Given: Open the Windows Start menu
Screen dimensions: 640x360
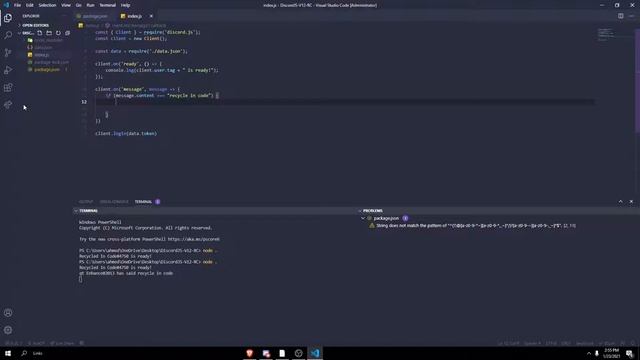Looking at the screenshot, I should tap(8, 353).
